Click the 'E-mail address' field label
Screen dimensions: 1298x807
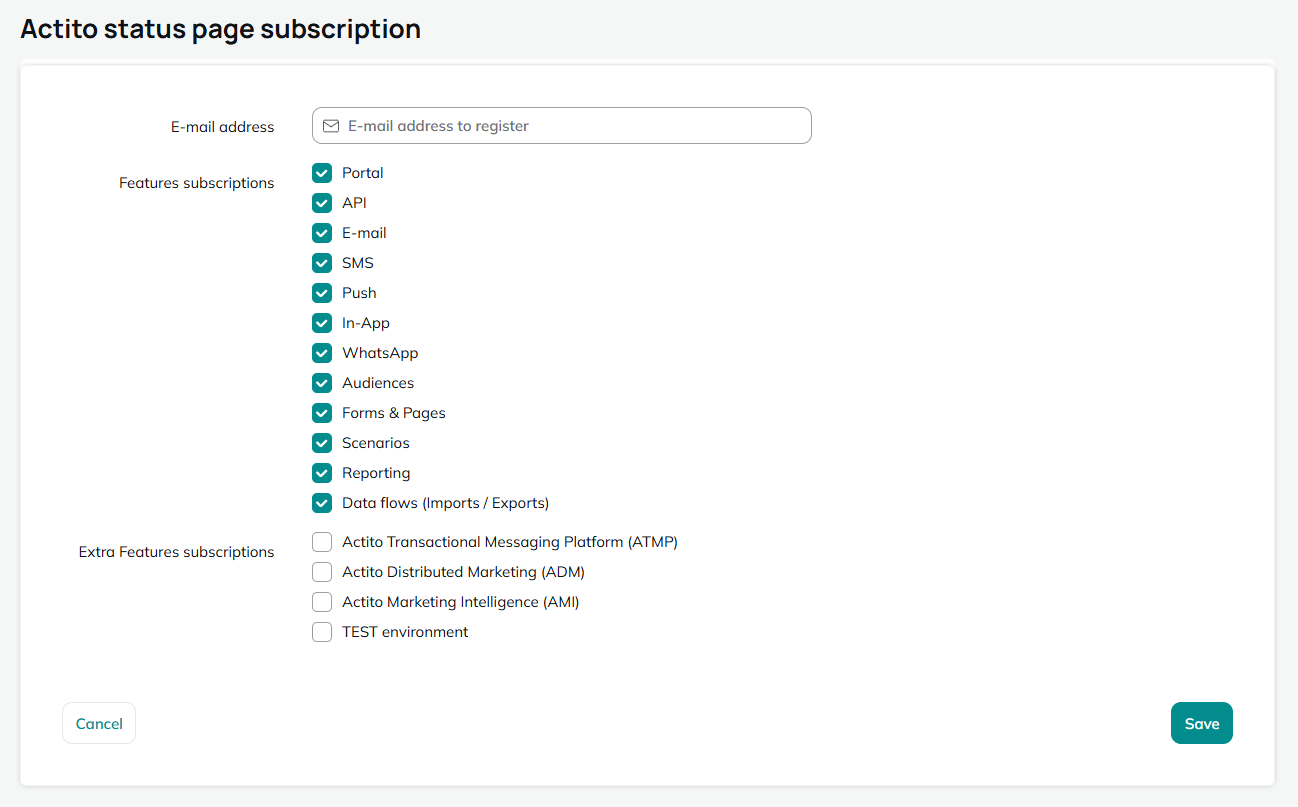click(x=222, y=127)
